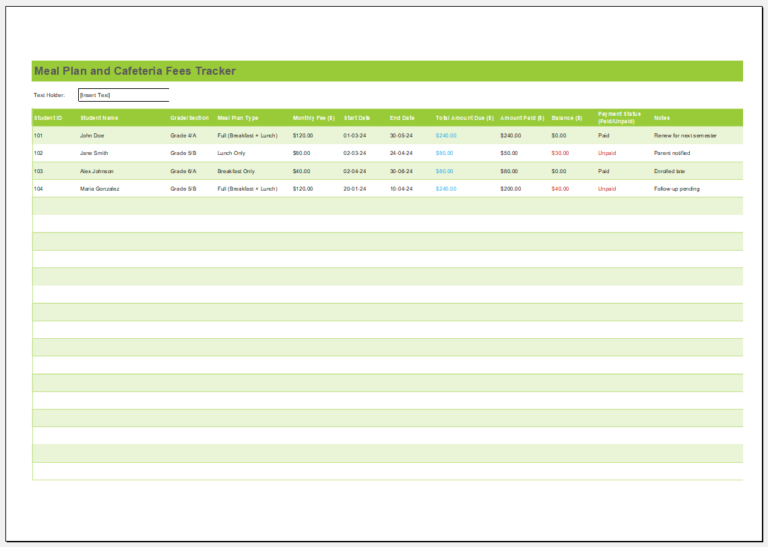Click the 'Notes' column header
The image size is (768, 547).
662,118
